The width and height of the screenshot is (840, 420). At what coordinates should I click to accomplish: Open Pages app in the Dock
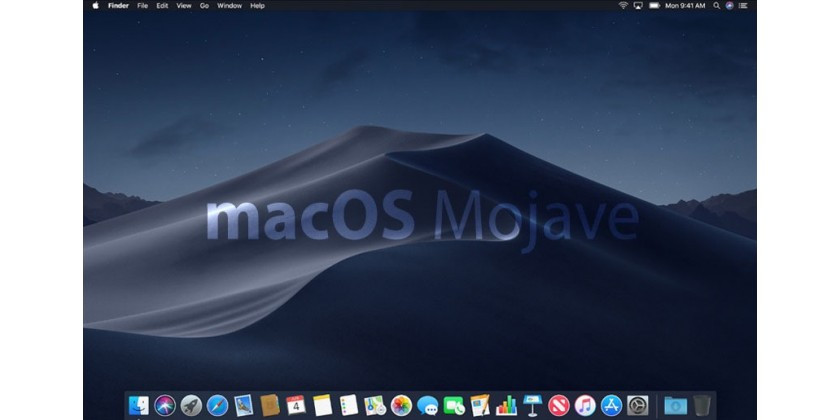480,406
